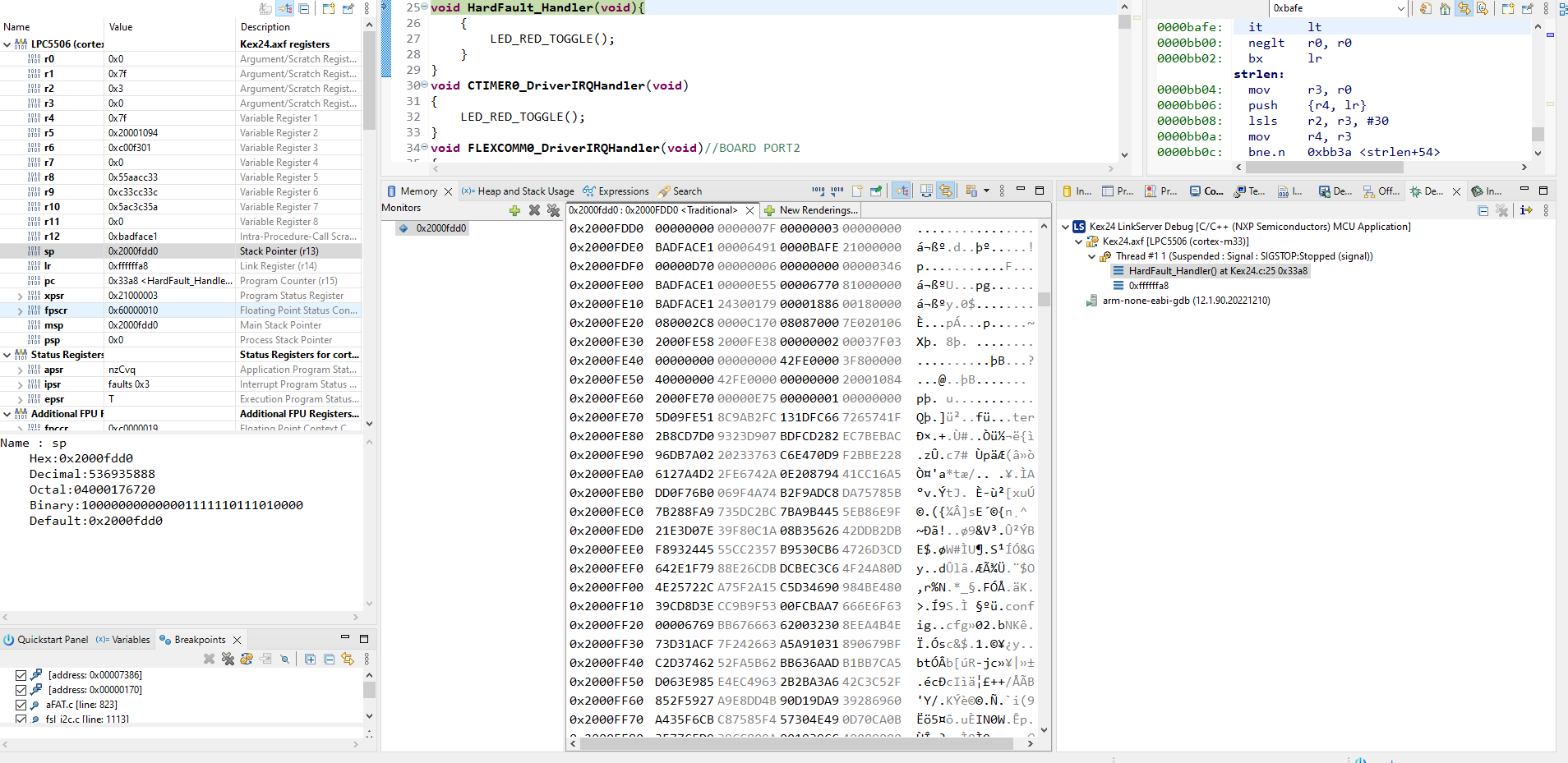This screenshot has height=763, width=1568.
Task: Add a new memory monitor
Action: tap(514, 210)
